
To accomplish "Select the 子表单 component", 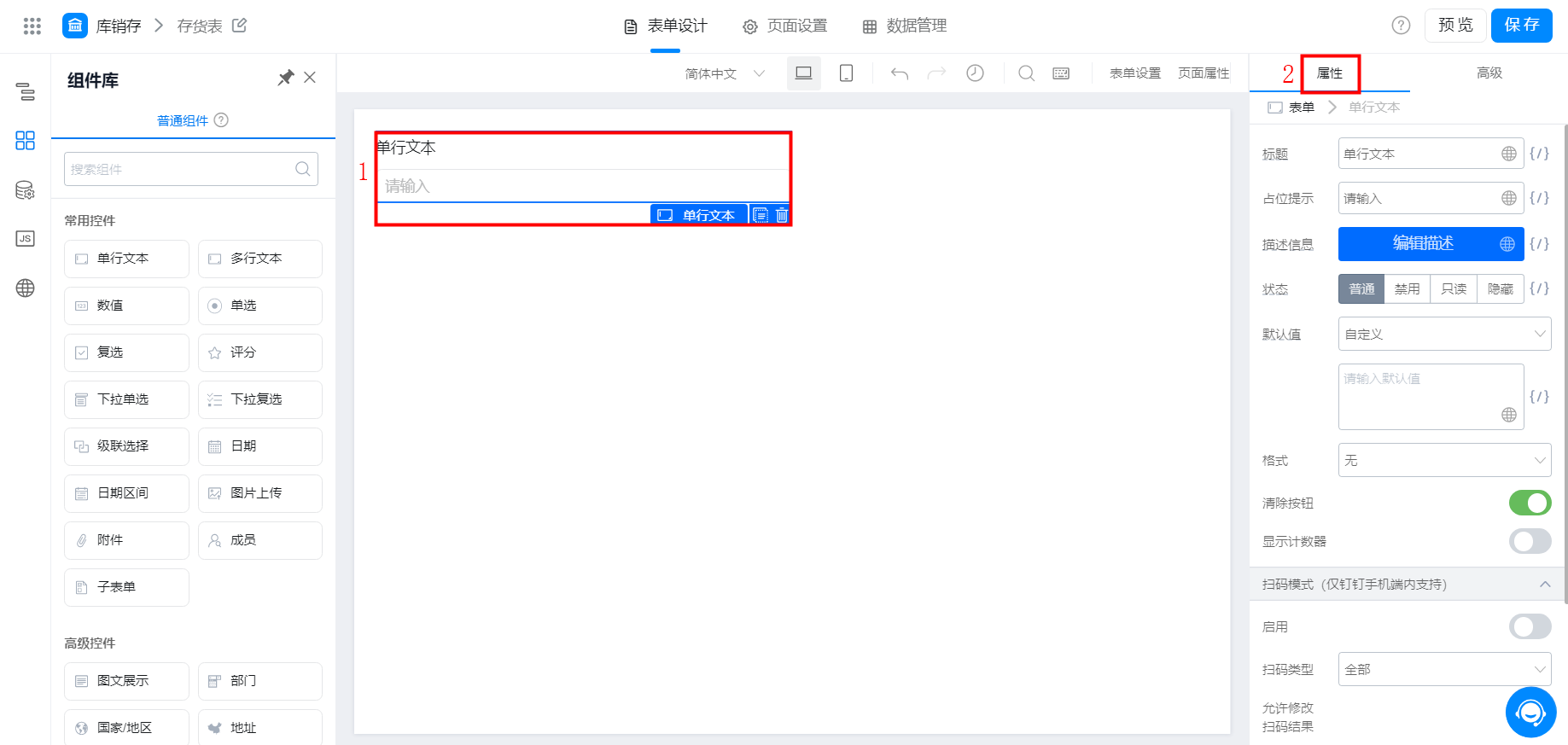I will (x=126, y=587).
